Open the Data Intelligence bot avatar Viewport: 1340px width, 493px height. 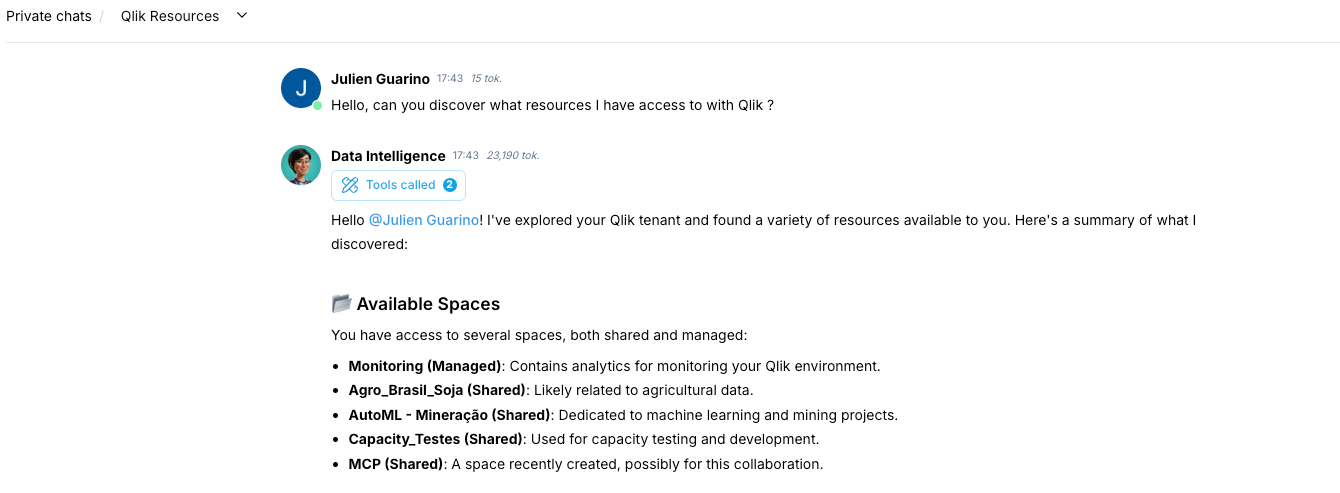tap(301, 165)
